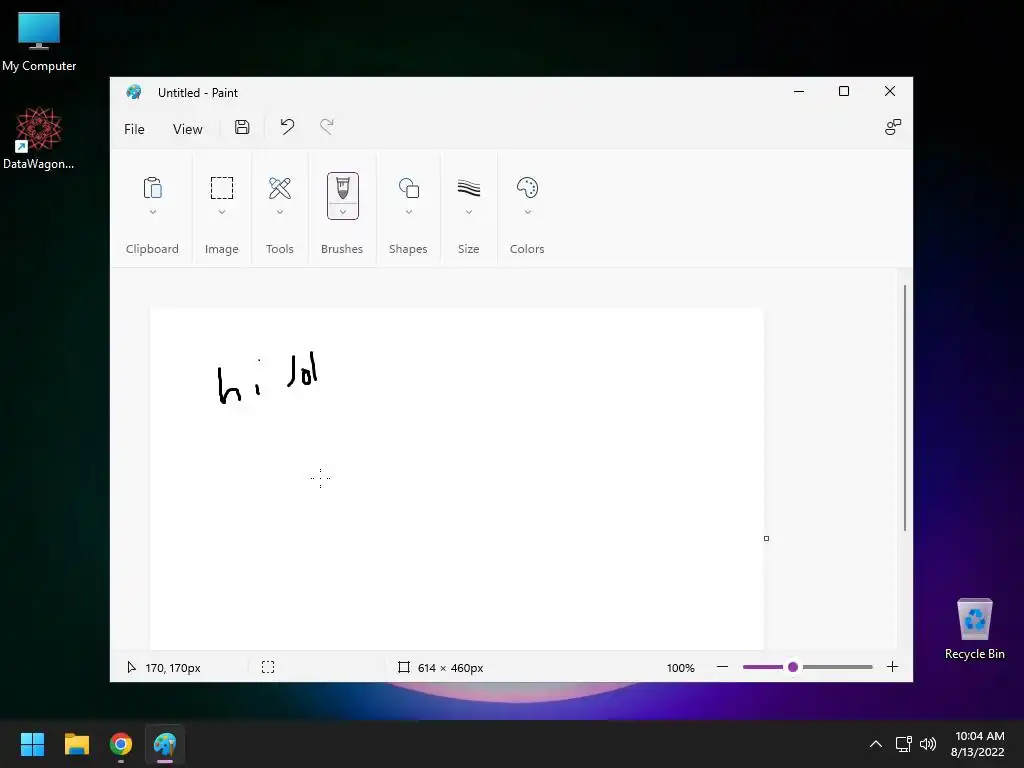This screenshot has height=768, width=1024.
Task: Click the 100% zoom level text
Action: [680, 667]
